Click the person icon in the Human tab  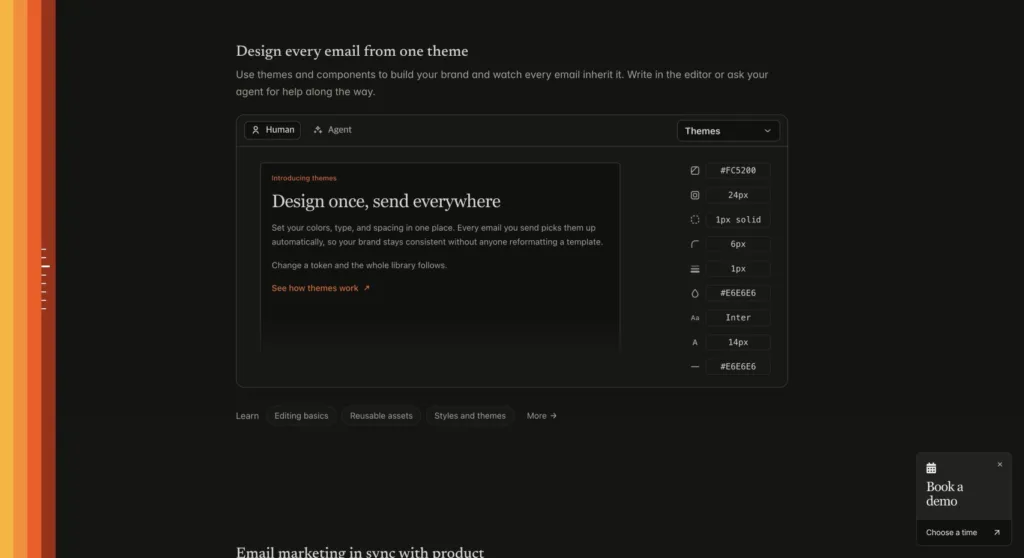point(256,130)
